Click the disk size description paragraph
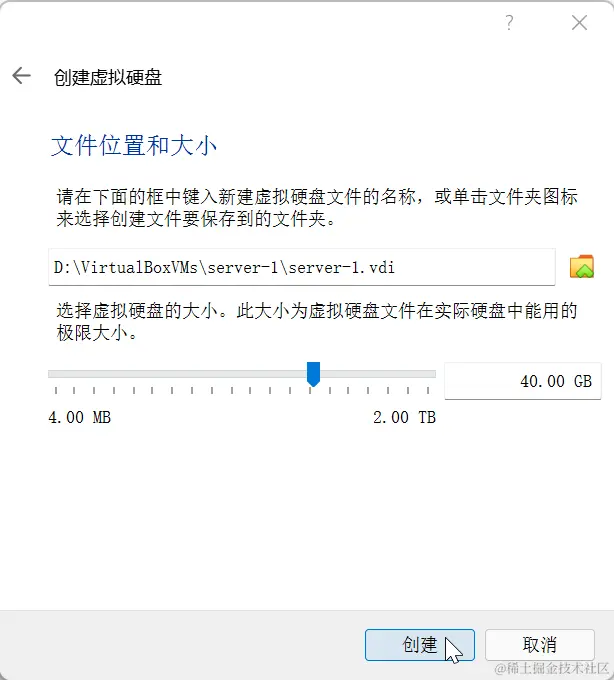Viewport: 614px width, 680px height. tap(317, 322)
